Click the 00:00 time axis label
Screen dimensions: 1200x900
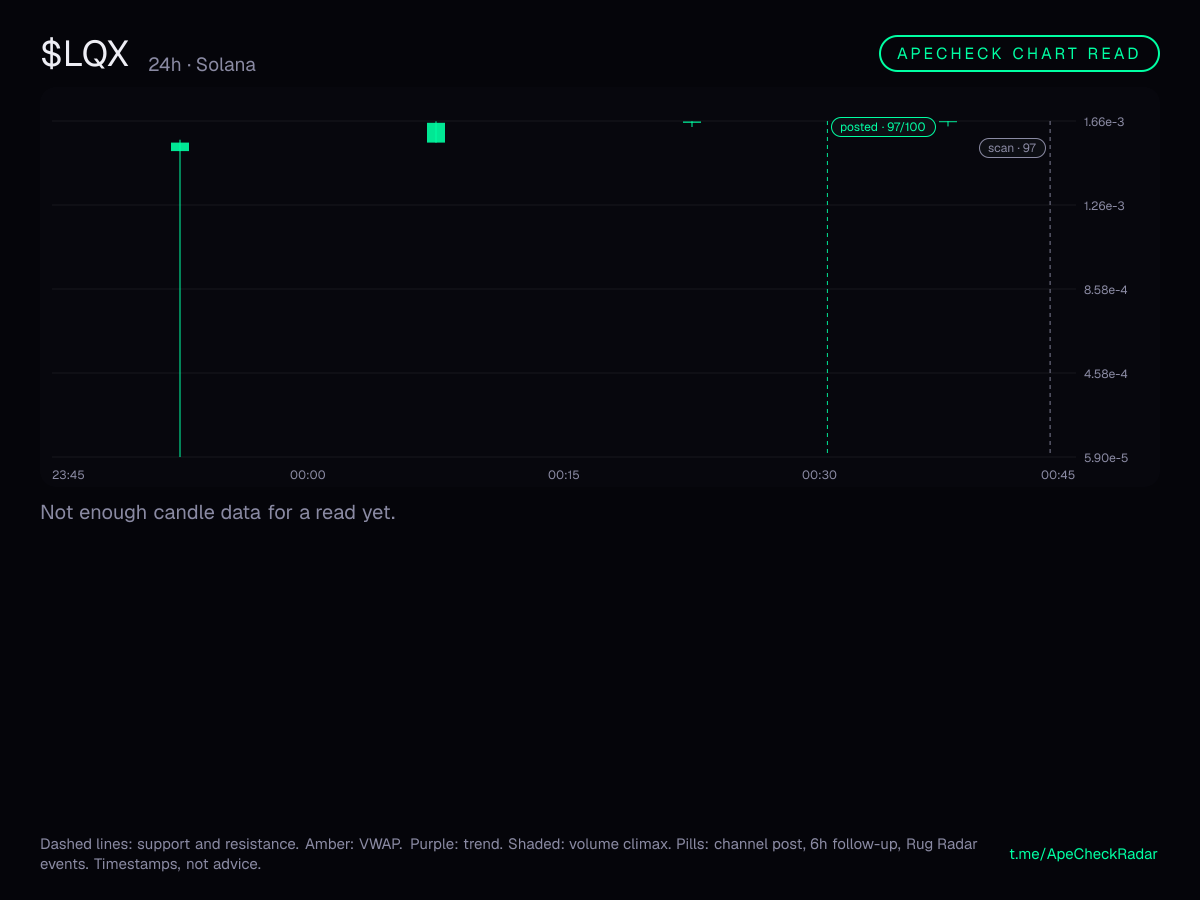pyautogui.click(x=308, y=475)
